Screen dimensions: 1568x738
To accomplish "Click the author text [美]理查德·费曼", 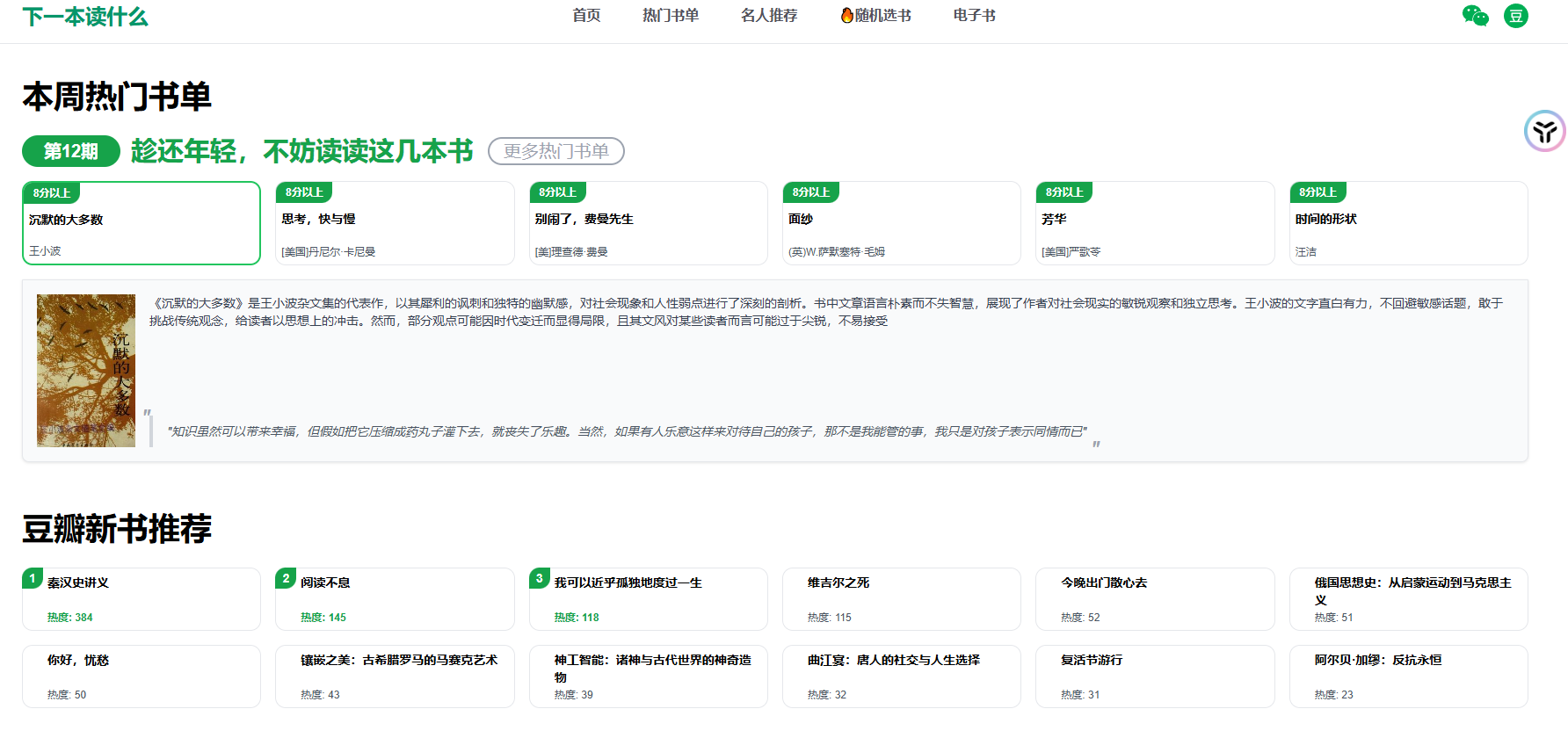I will point(571,252).
